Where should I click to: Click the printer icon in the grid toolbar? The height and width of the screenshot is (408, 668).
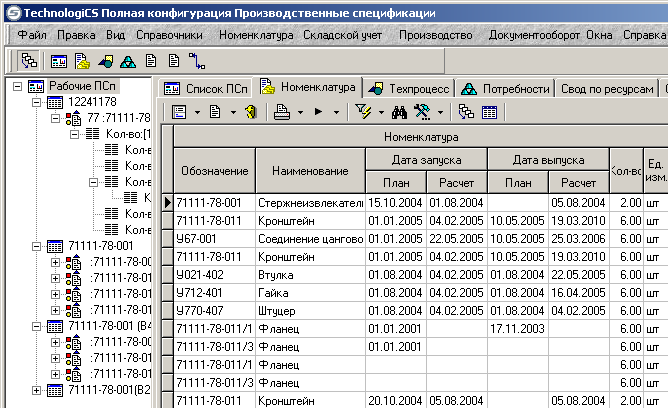click(x=283, y=113)
